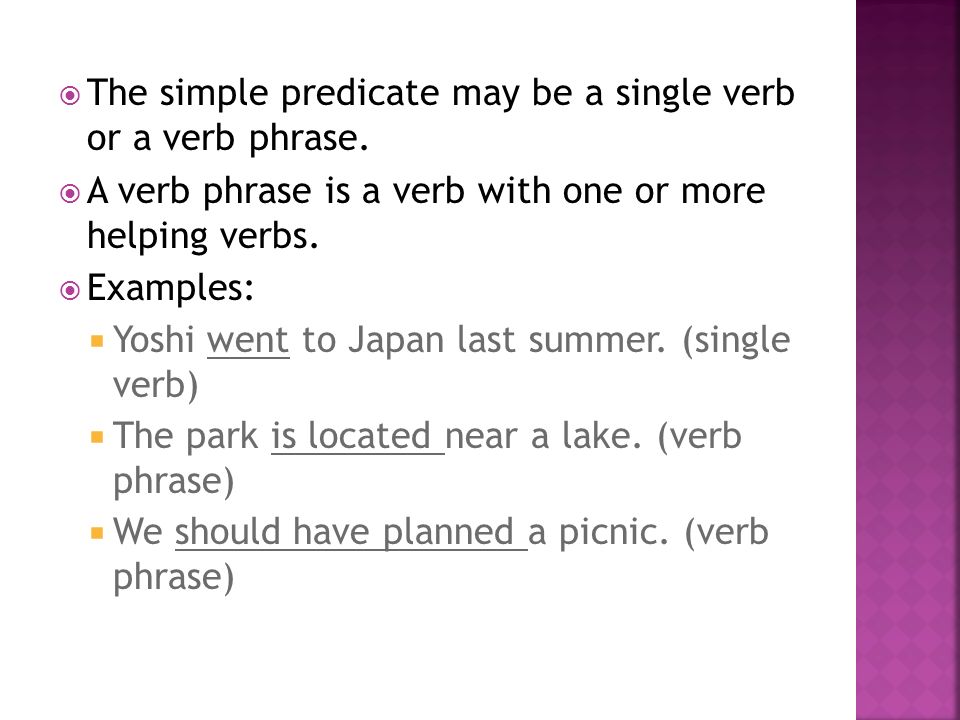
Task: Click the underlined word 'went'
Action: coord(248,343)
